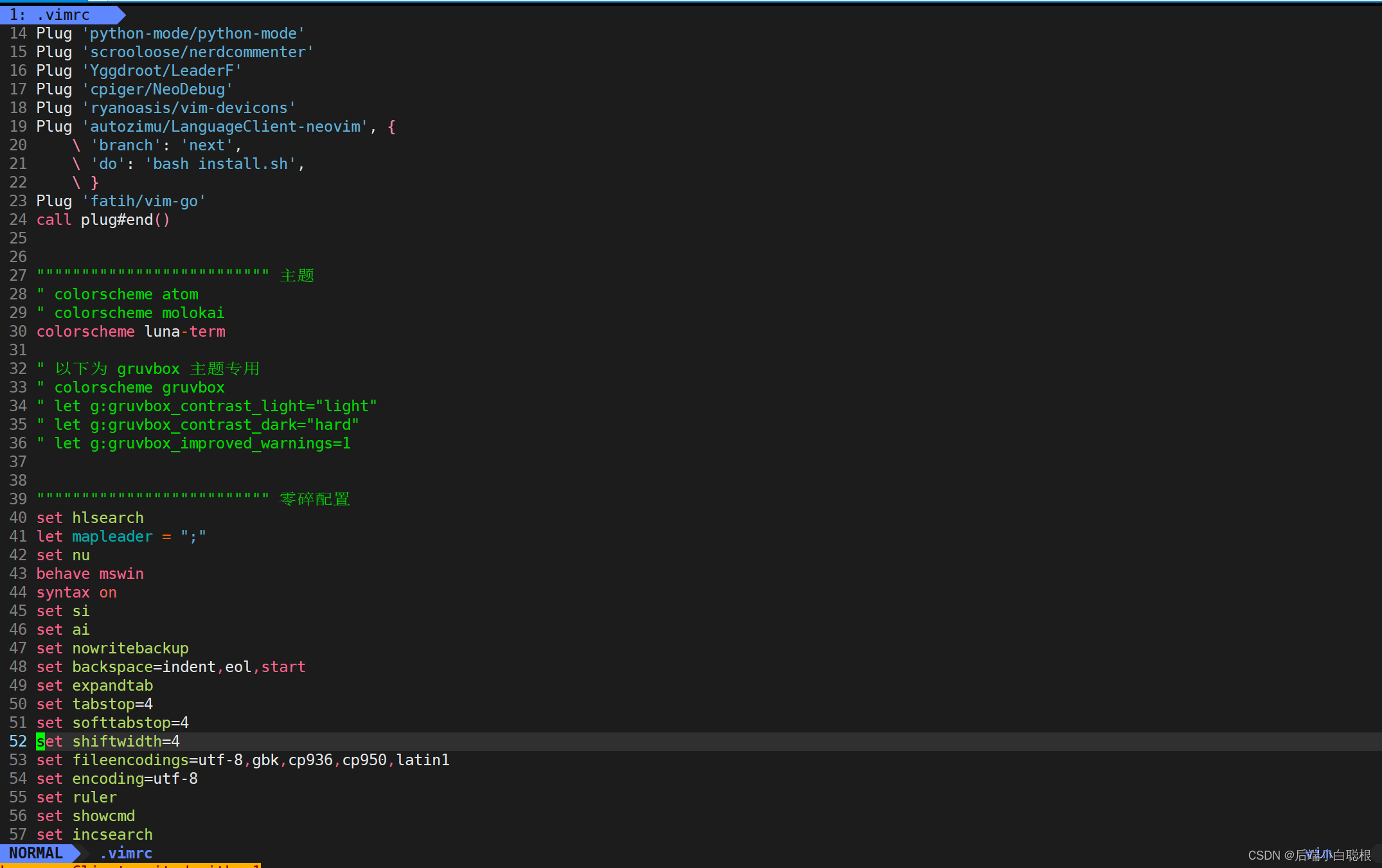1382x868 pixels.
Task: Click the set expandtab line
Action: (94, 686)
